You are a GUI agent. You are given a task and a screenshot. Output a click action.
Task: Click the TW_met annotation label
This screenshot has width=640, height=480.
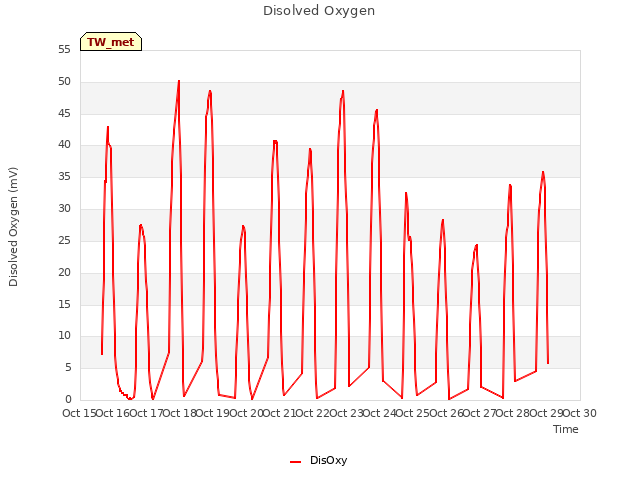111,42
